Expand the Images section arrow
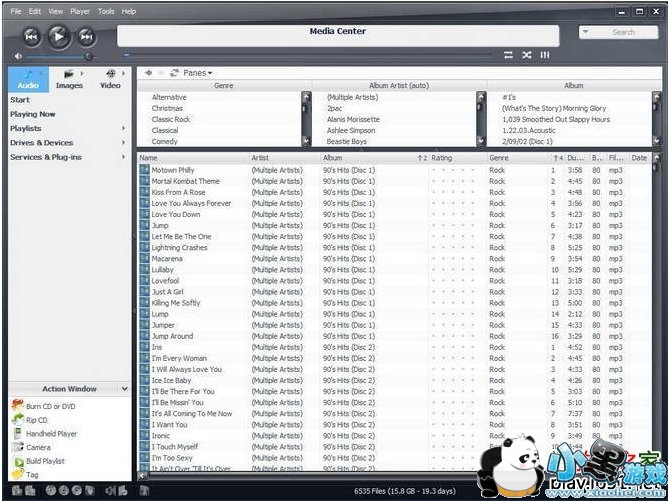The height and width of the screenshot is (501, 669). pyautogui.click(x=82, y=73)
